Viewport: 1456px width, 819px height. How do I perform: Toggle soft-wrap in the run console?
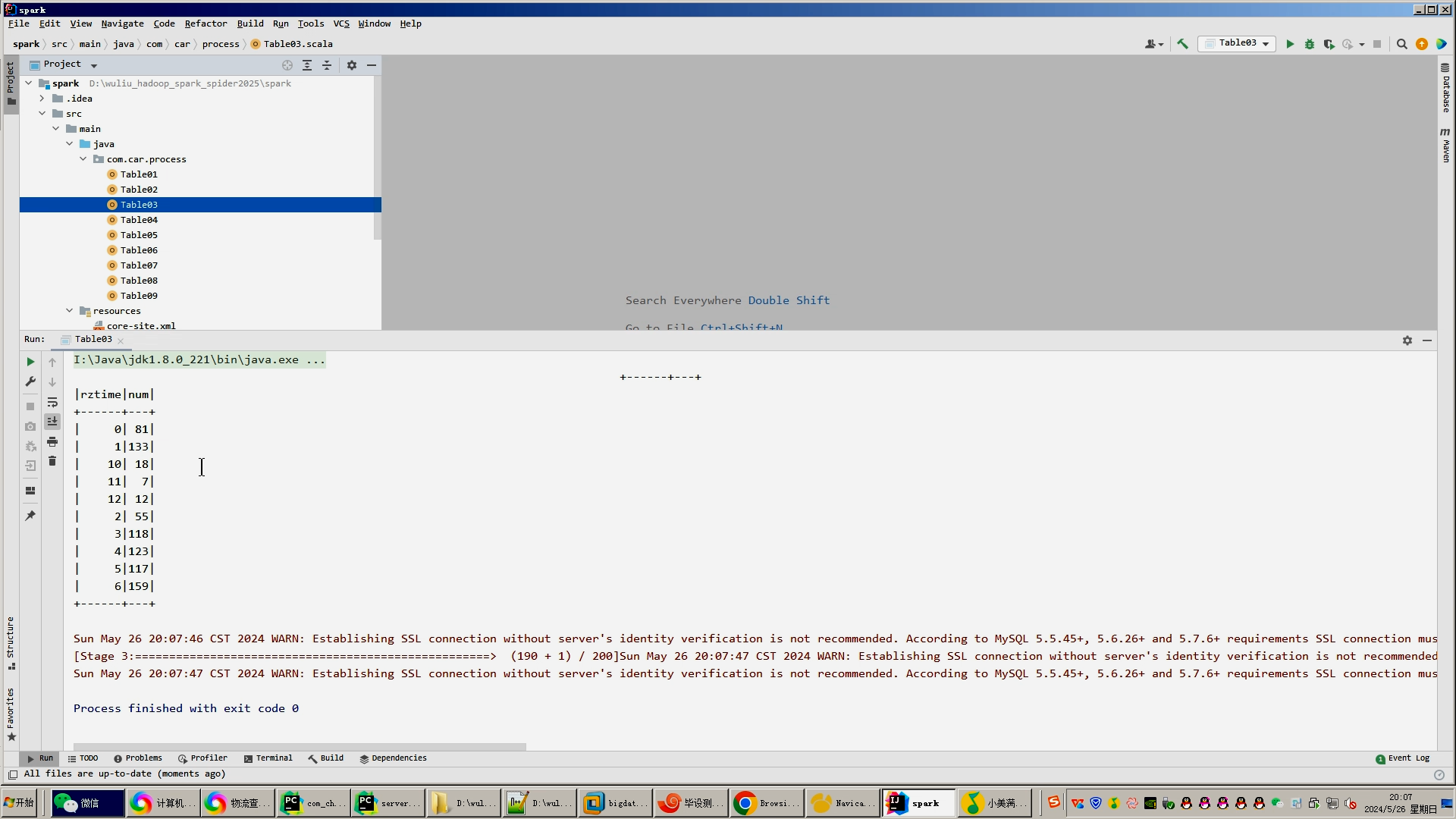[52, 402]
